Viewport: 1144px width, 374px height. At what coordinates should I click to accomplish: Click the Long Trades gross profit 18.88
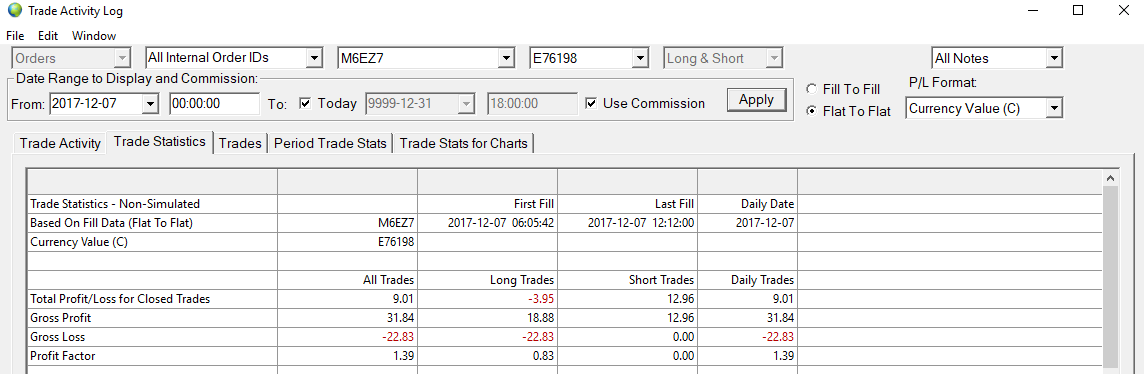(540, 318)
